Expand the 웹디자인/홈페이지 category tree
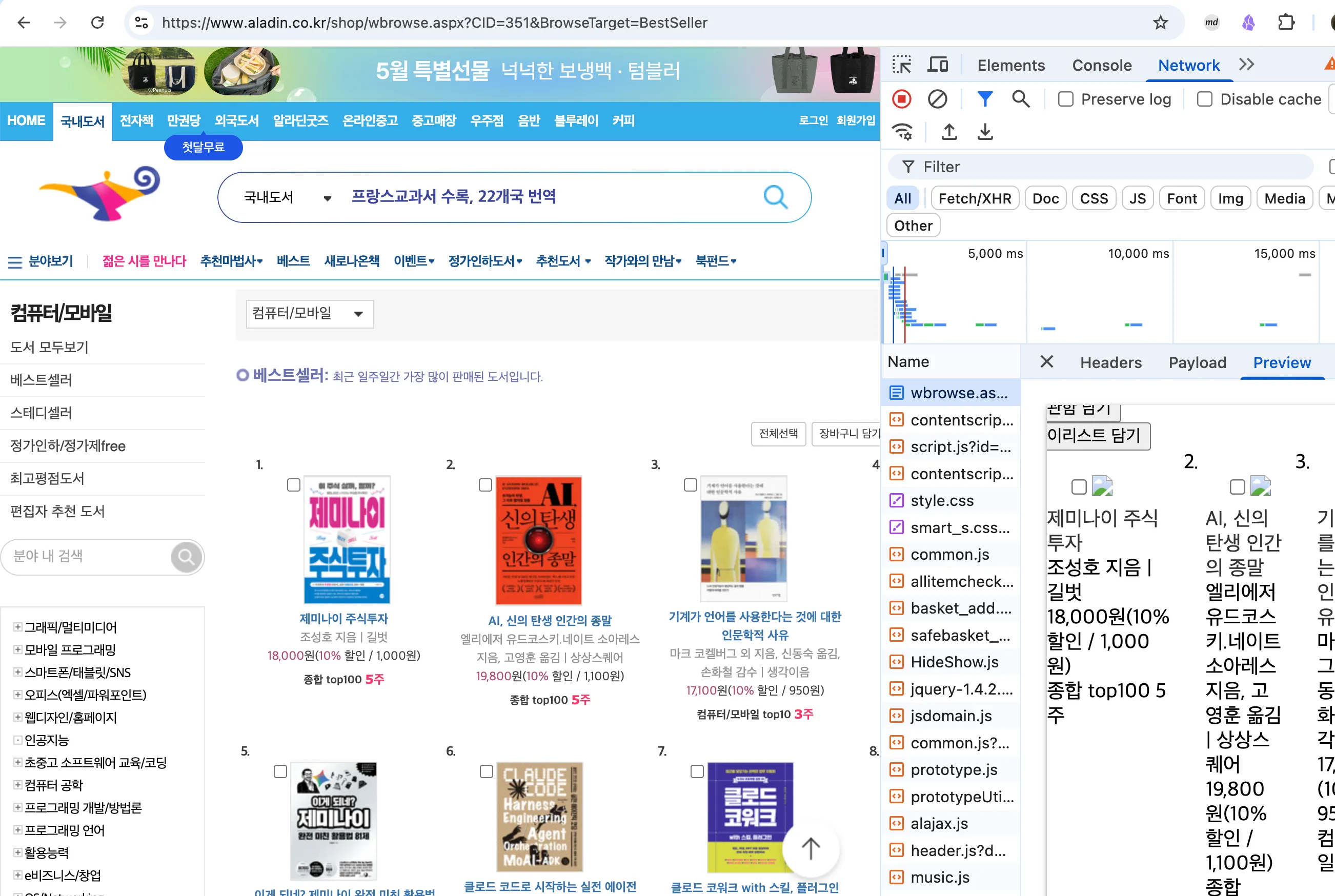Image resolution: width=1335 pixels, height=896 pixels. click(x=18, y=717)
